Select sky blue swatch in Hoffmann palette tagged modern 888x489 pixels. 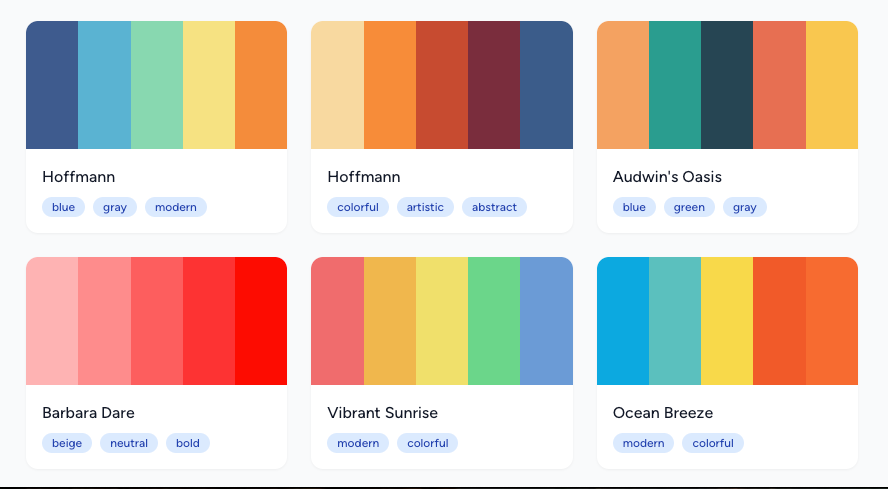tap(104, 85)
